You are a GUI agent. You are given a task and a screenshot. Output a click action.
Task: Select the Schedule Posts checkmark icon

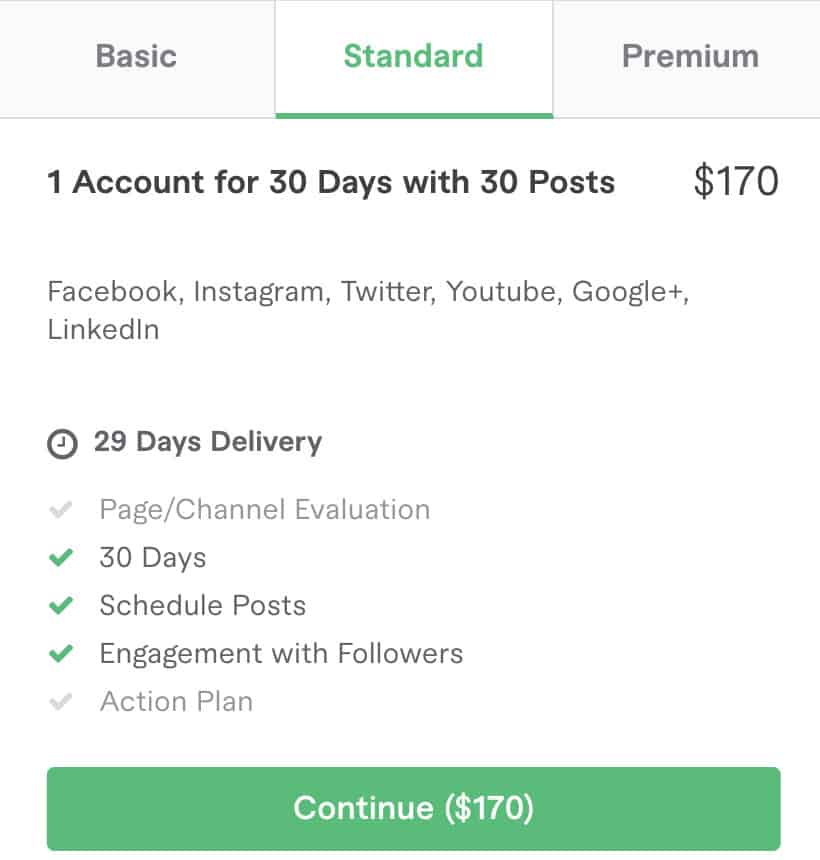coord(62,605)
